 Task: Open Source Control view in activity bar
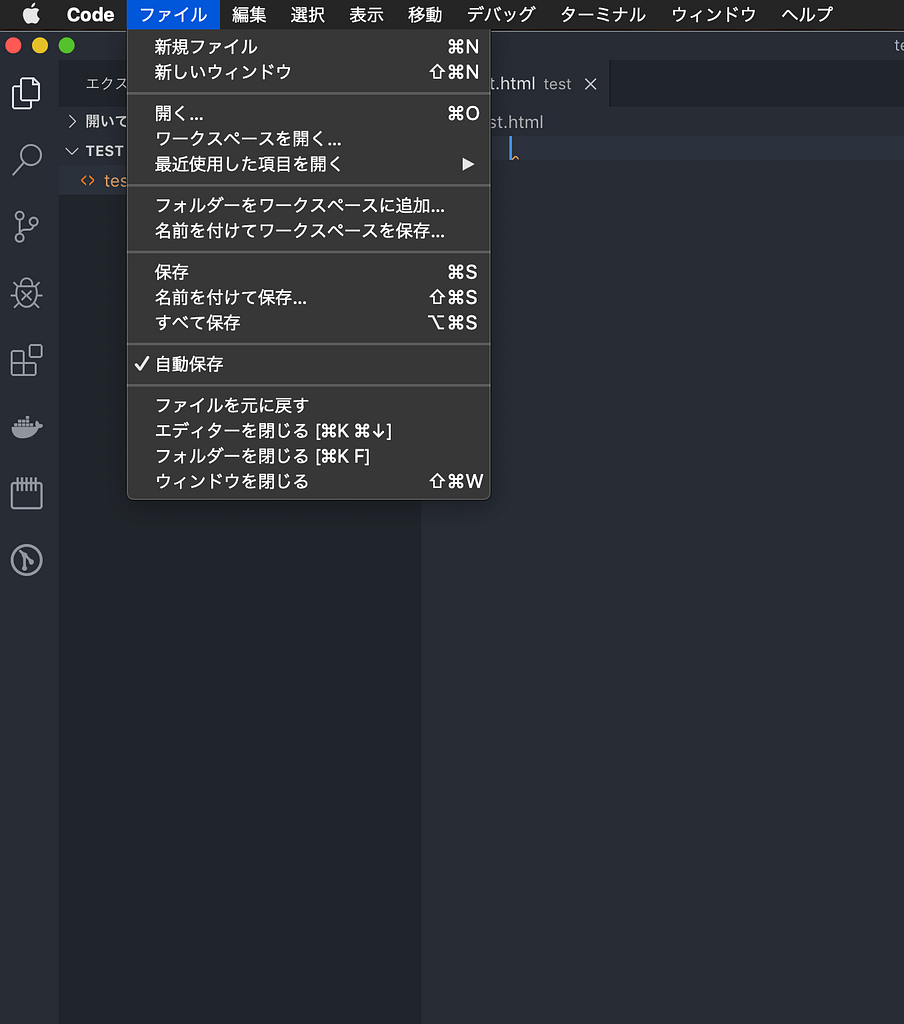click(26, 227)
